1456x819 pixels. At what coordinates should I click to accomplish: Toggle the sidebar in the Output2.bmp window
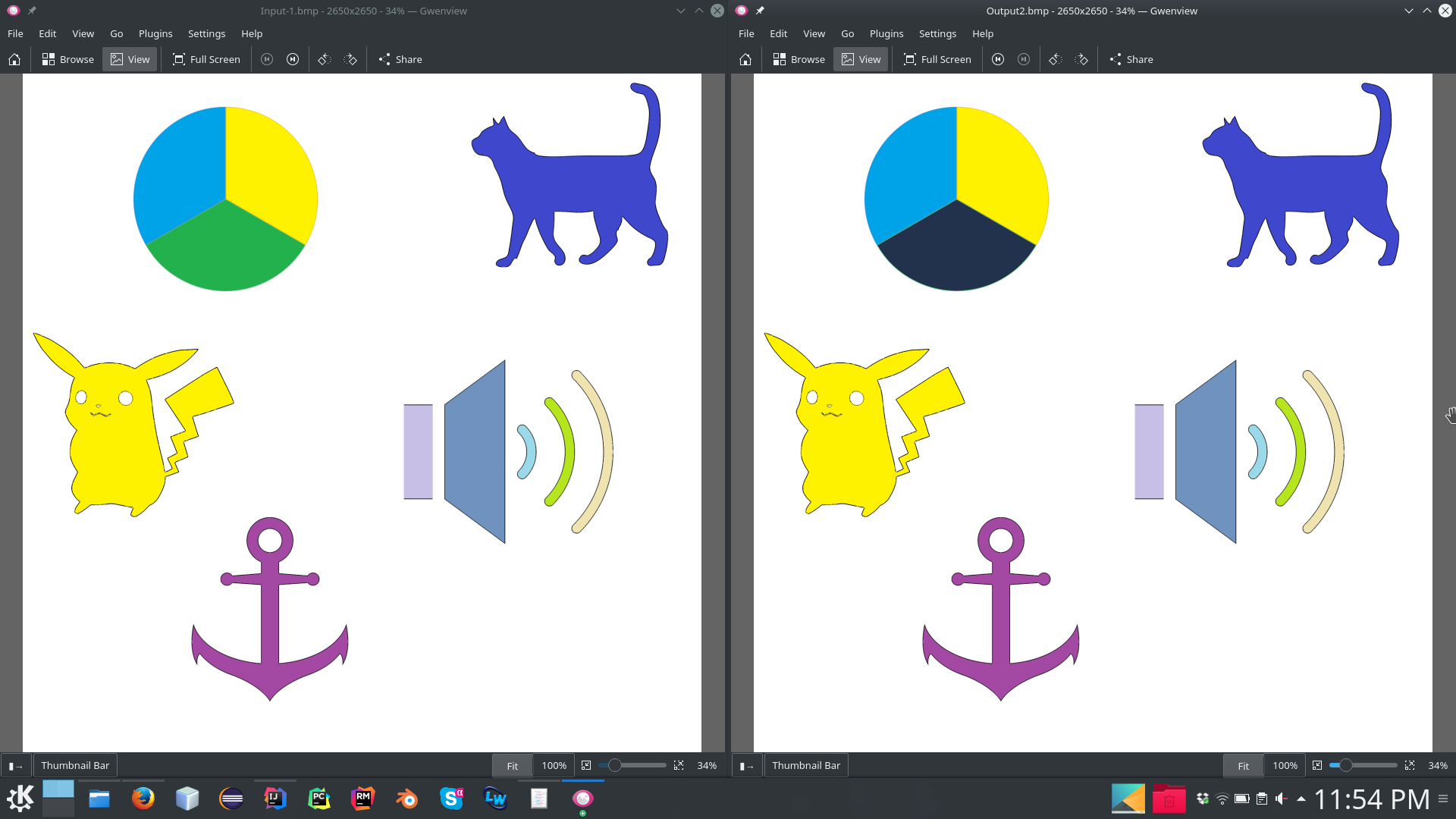point(746,766)
